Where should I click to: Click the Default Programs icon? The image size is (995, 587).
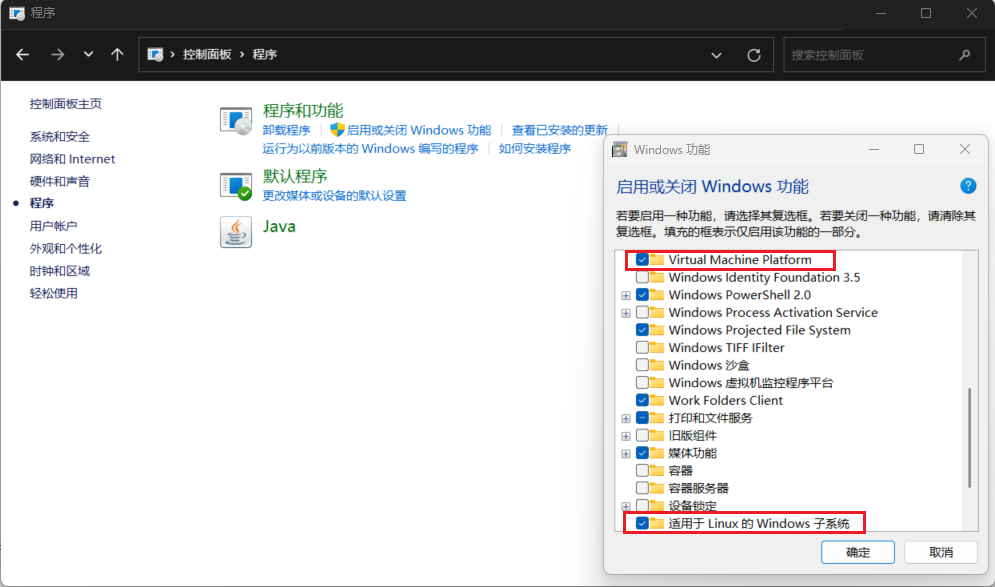[x=236, y=185]
